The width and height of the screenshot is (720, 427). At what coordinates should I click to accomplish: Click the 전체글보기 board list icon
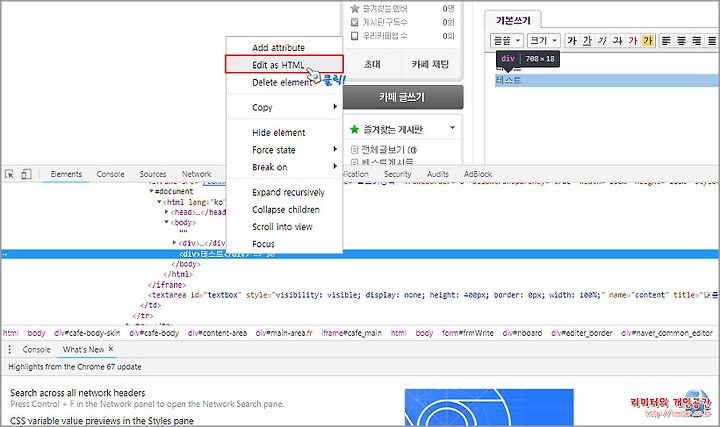(354, 150)
